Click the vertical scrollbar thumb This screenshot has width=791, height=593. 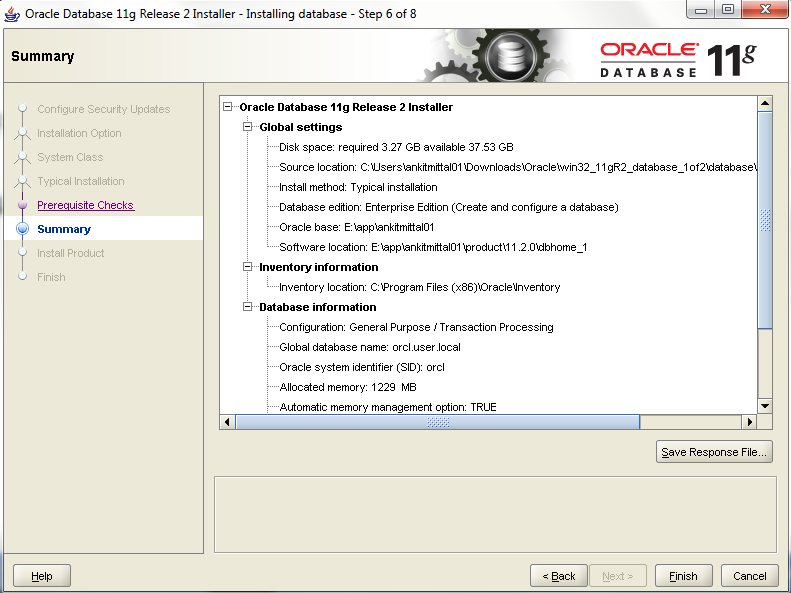point(765,220)
